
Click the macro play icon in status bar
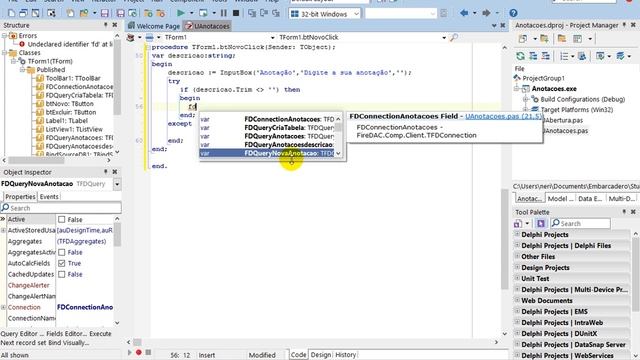(130, 352)
